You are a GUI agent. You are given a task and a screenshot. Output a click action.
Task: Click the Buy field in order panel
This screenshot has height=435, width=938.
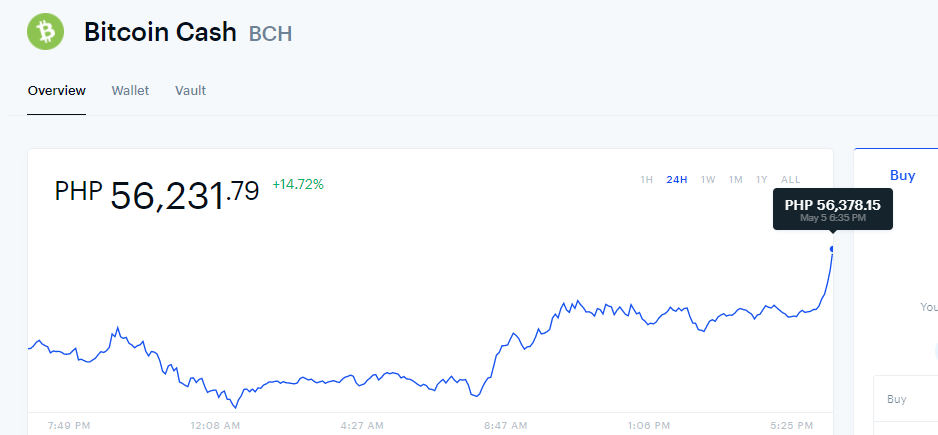[x=906, y=399]
